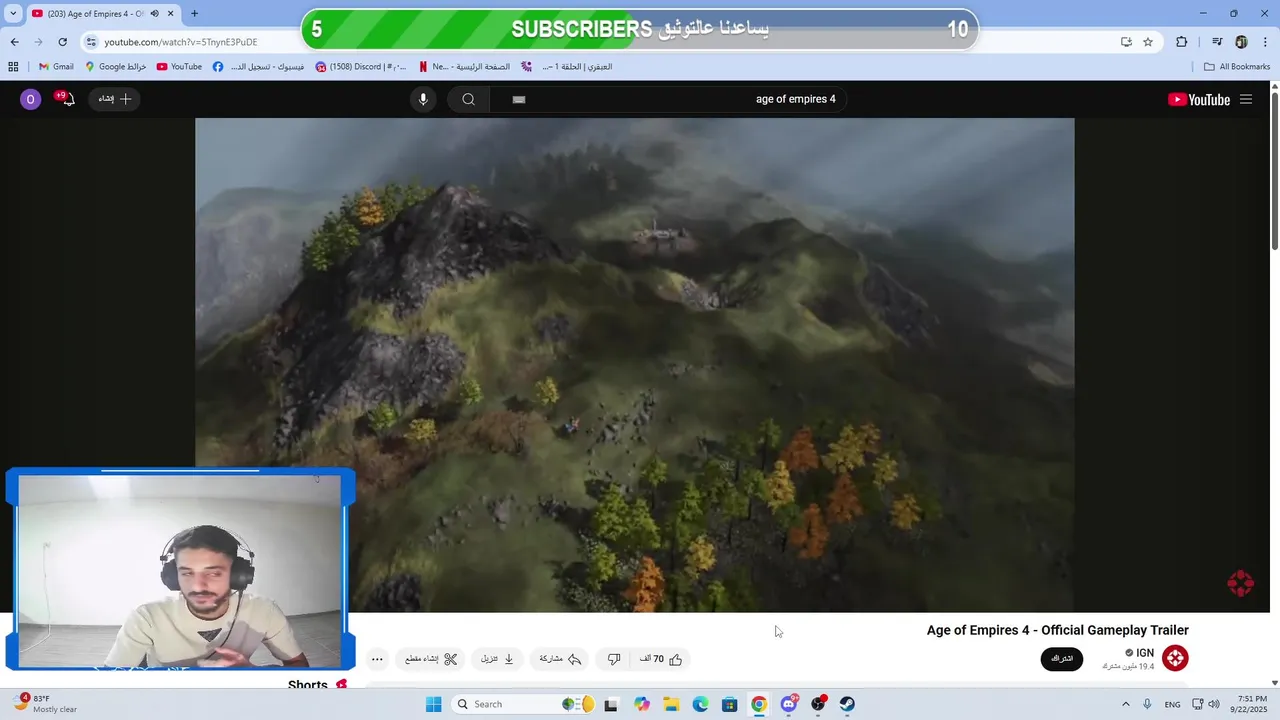Open tray microphone indicator
Image resolution: width=1280 pixels, height=720 pixels.
point(1147,704)
